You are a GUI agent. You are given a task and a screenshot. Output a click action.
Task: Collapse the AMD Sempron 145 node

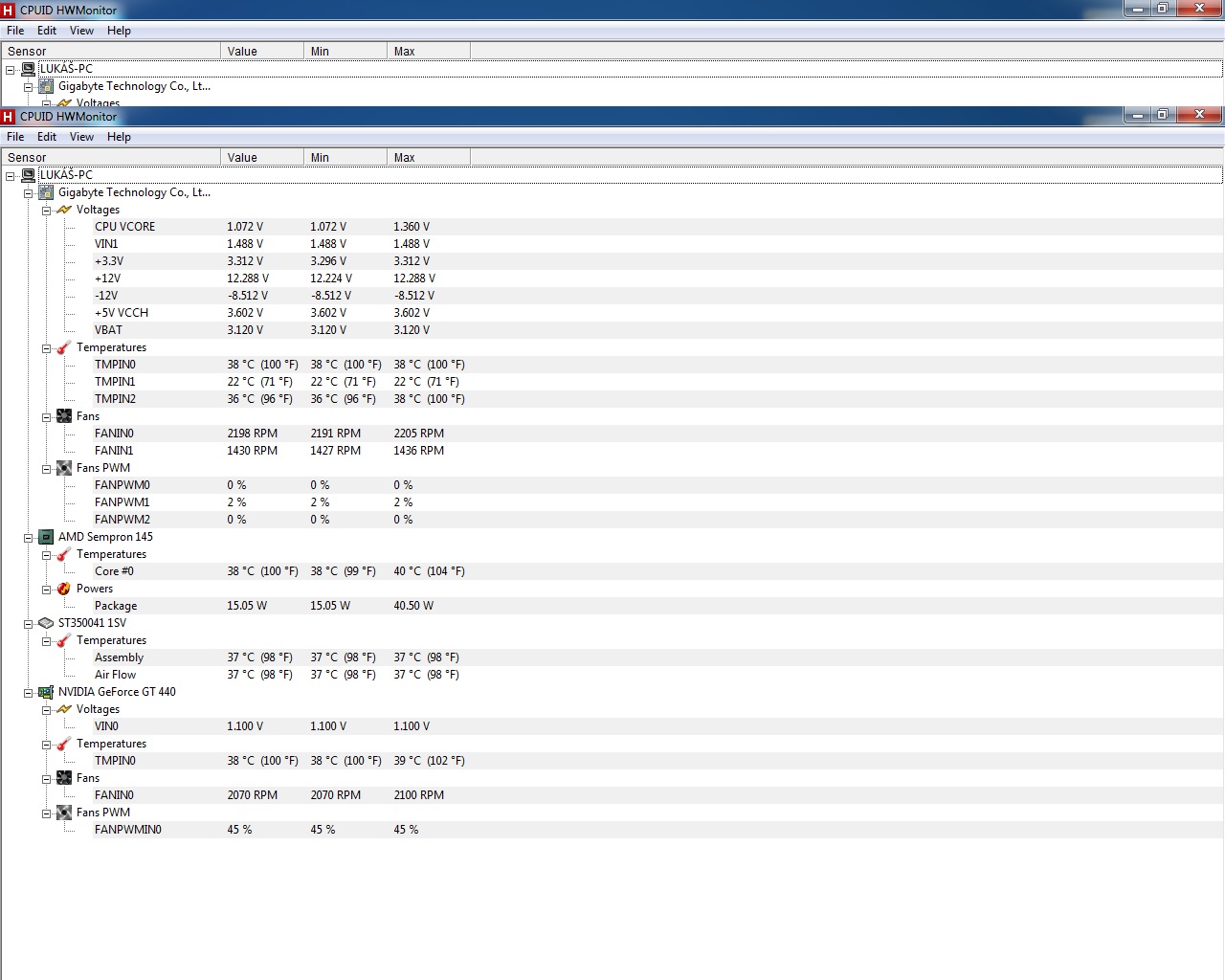coord(29,538)
